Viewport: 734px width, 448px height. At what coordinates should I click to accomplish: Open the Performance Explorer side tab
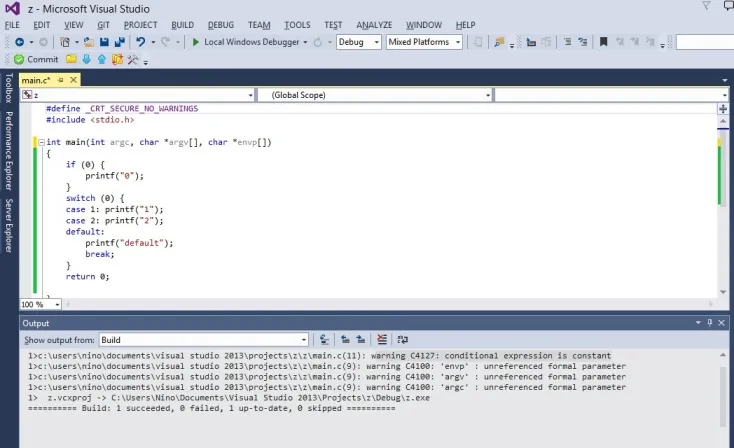pyautogui.click(x=8, y=150)
